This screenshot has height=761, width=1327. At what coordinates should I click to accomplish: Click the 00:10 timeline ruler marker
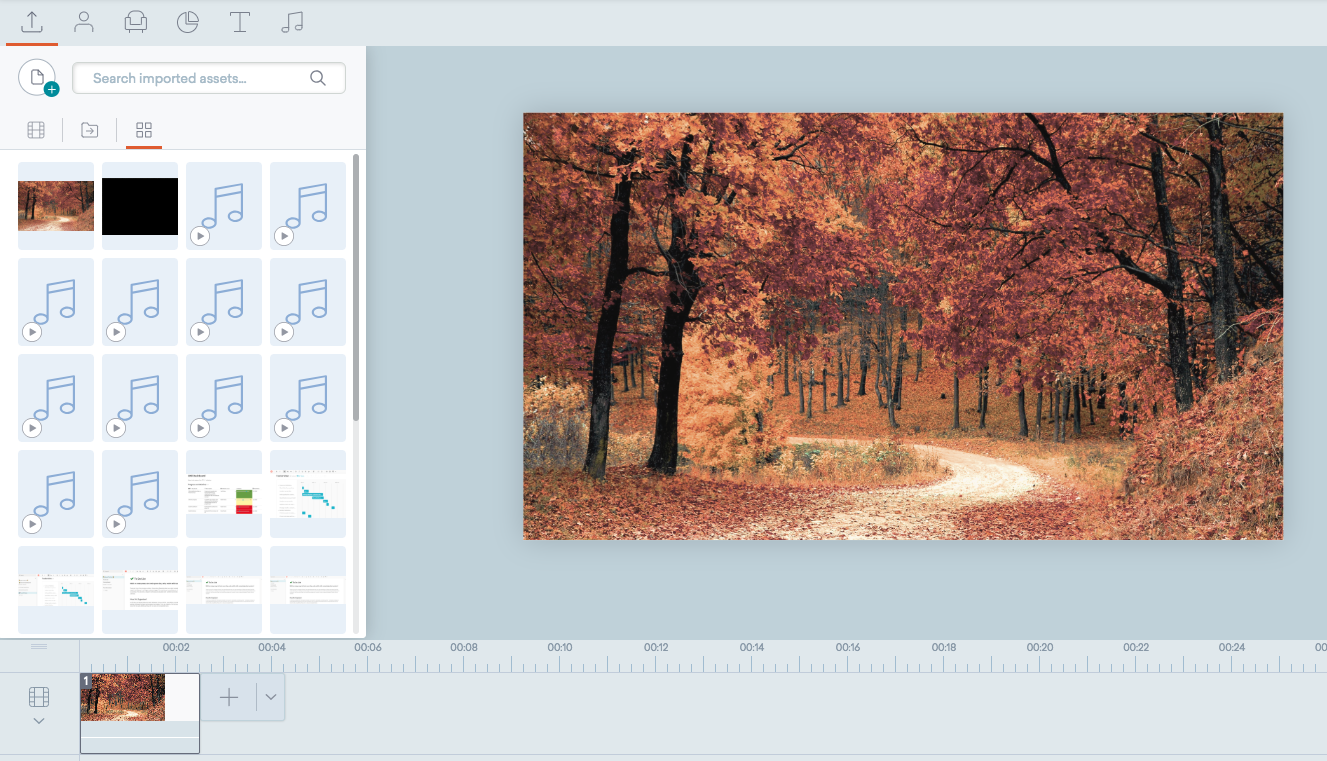(x=559, y=647)
